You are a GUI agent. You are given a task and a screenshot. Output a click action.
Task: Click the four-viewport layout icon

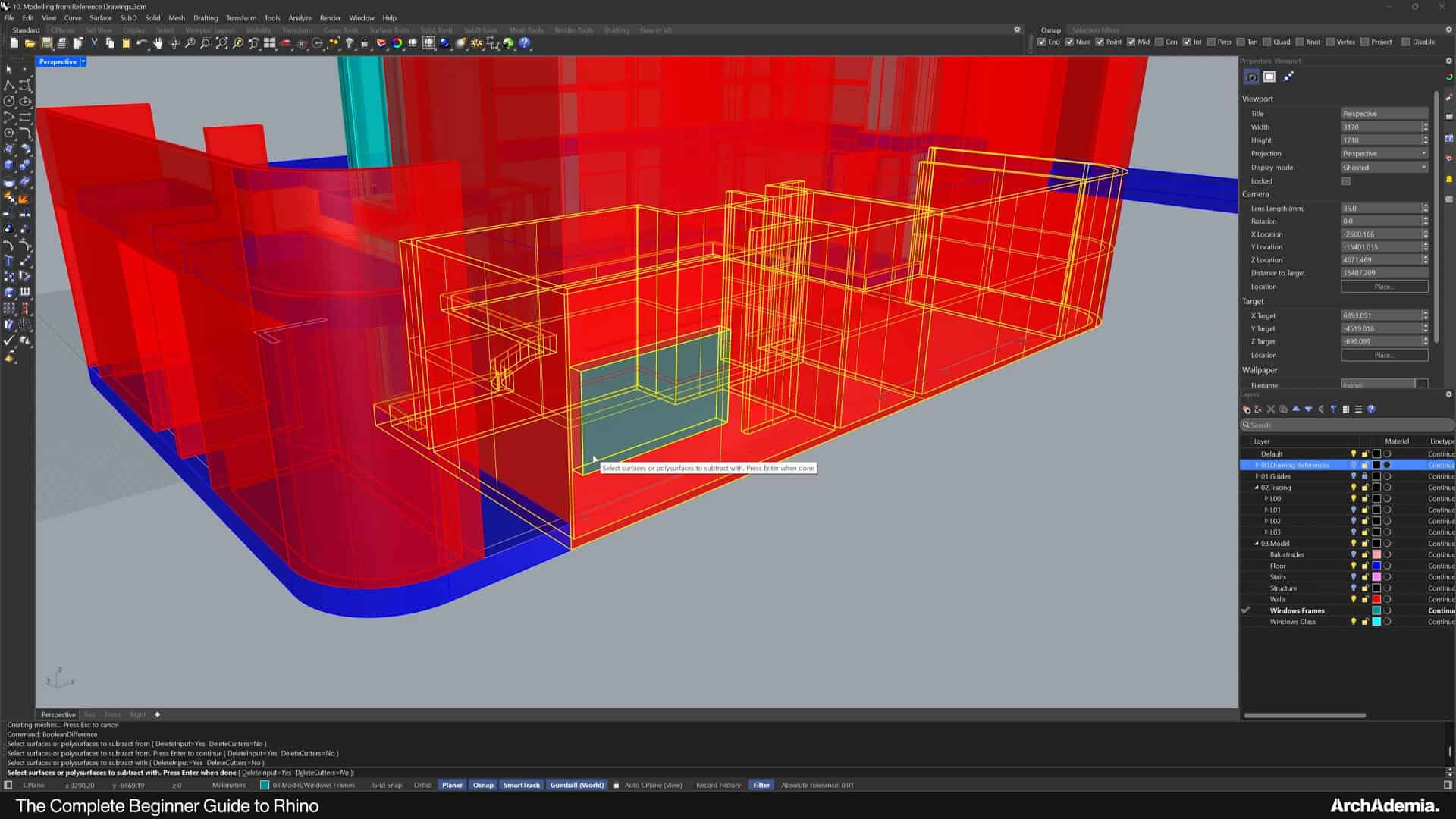tap(269, 43)
